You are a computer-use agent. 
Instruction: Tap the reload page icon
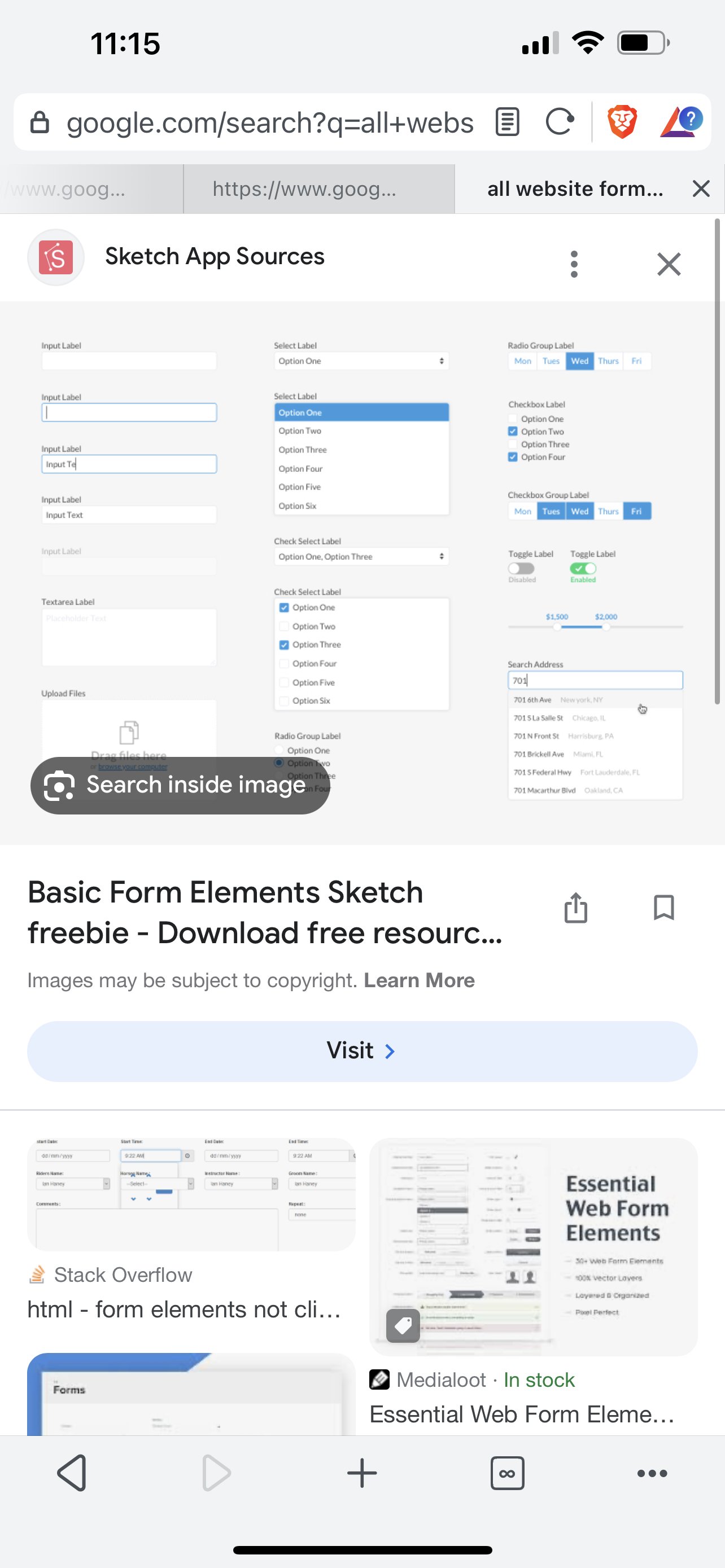click(560, 121)
